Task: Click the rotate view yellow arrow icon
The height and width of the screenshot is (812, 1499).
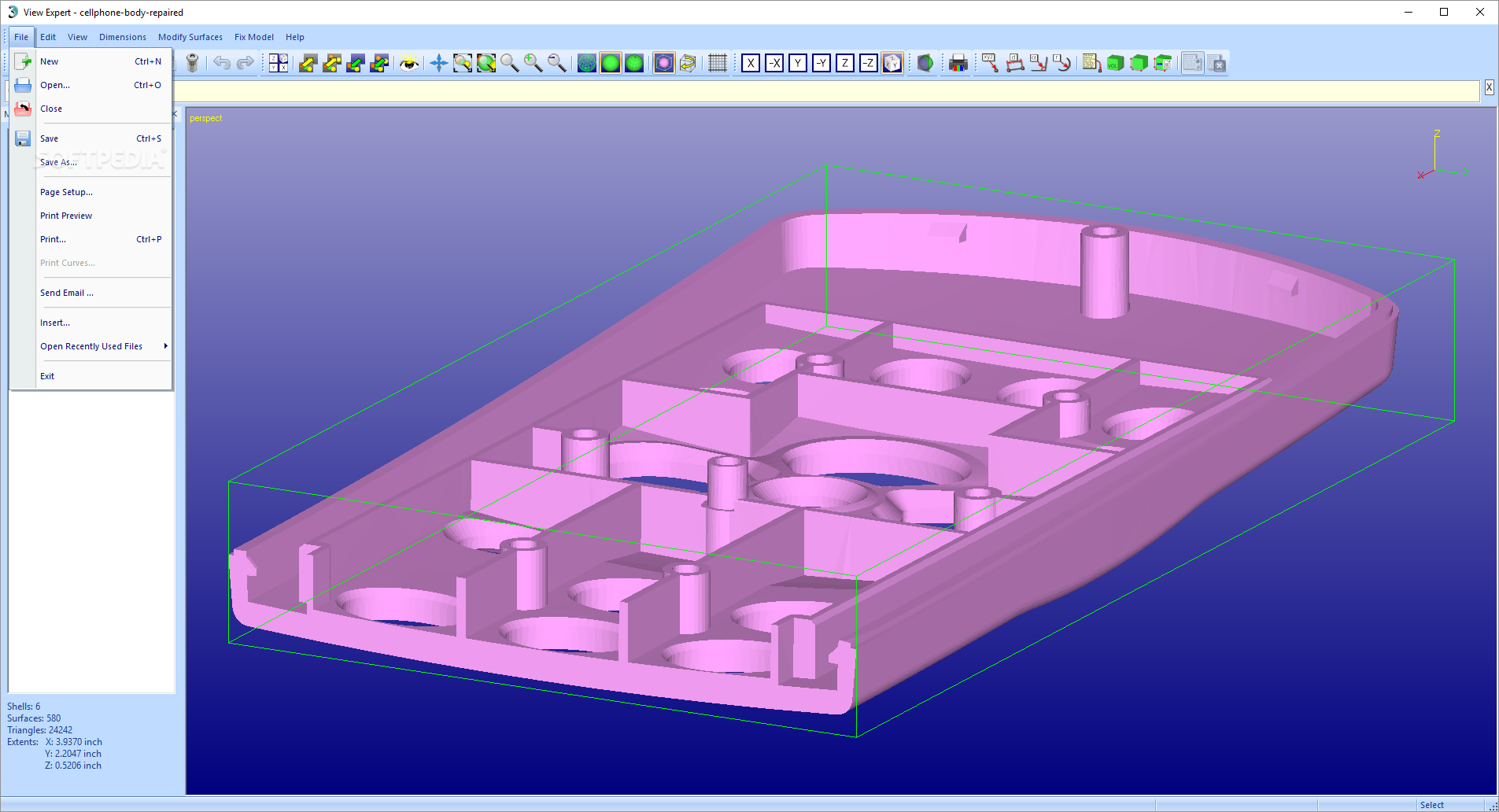Action: pos(688,63)
